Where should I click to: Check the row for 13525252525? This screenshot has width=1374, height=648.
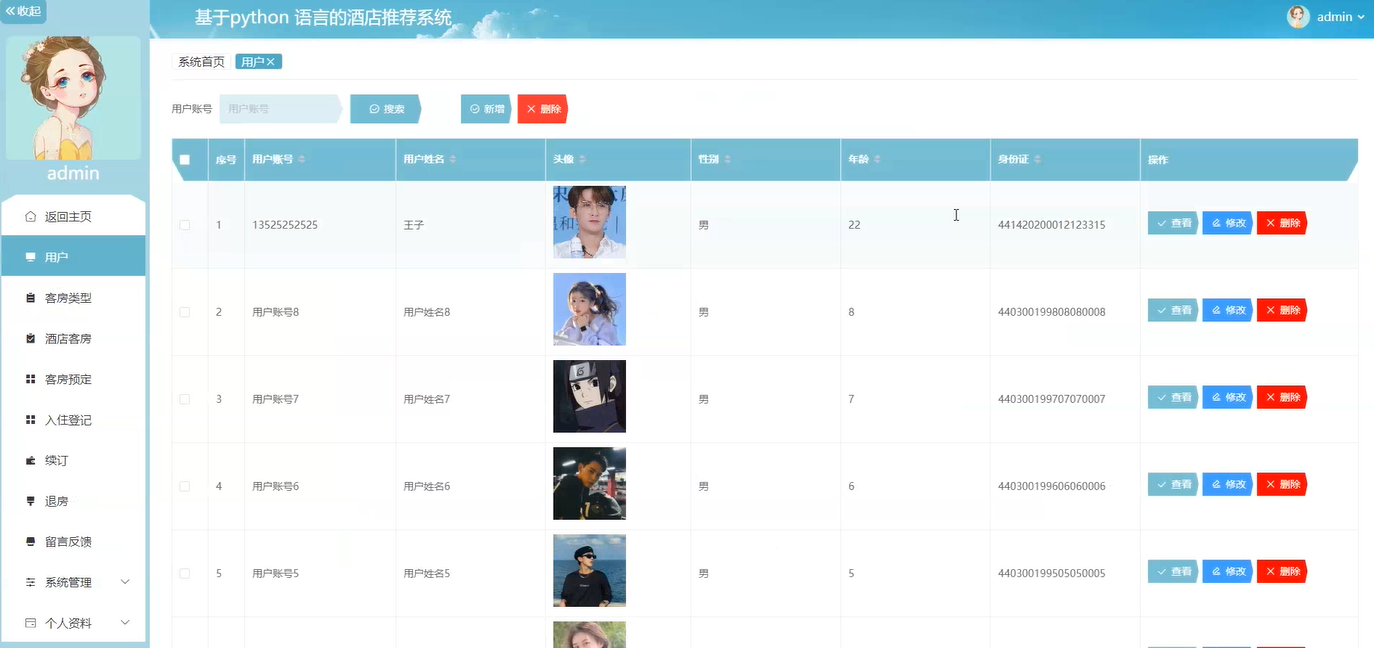[185, 225]
